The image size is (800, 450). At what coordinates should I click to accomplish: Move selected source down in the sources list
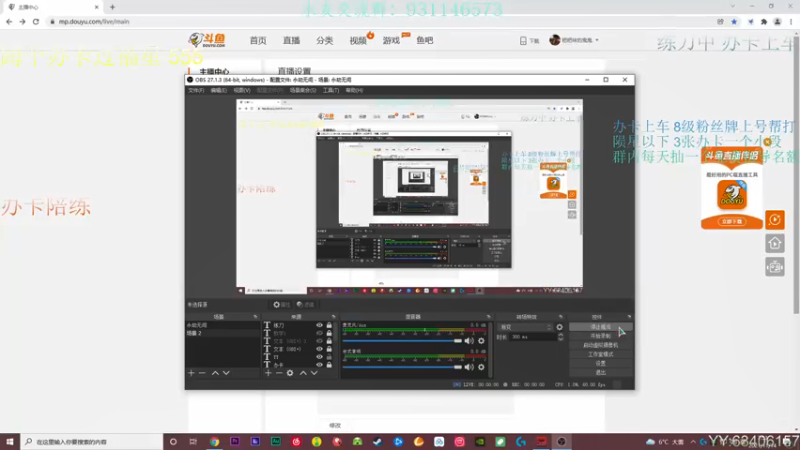314,373
